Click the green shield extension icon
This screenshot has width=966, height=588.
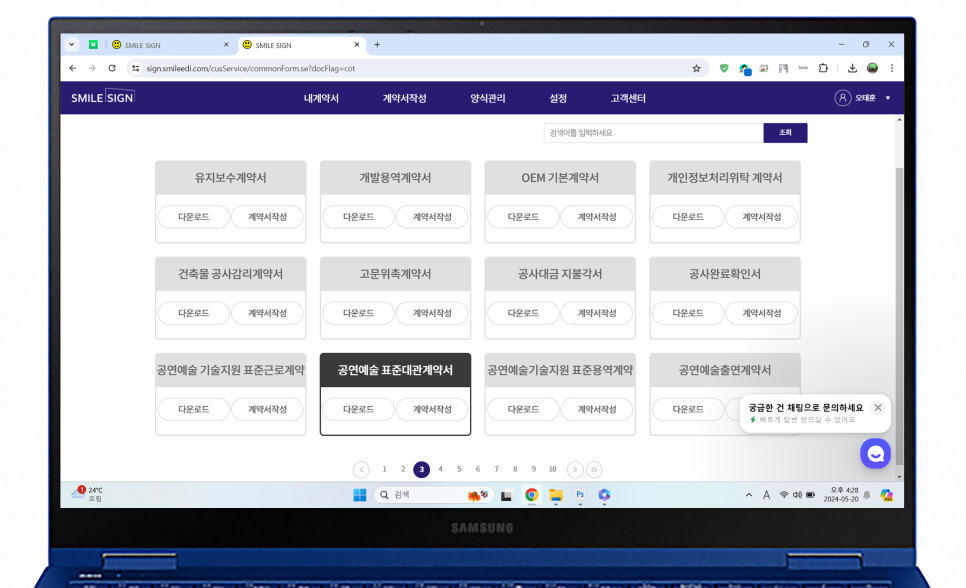click(724, 68)
